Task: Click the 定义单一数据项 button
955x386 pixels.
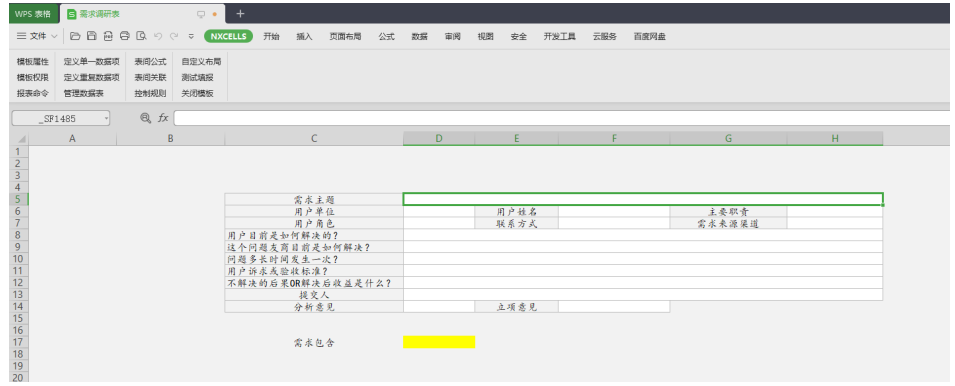Action: click(91, 61)
